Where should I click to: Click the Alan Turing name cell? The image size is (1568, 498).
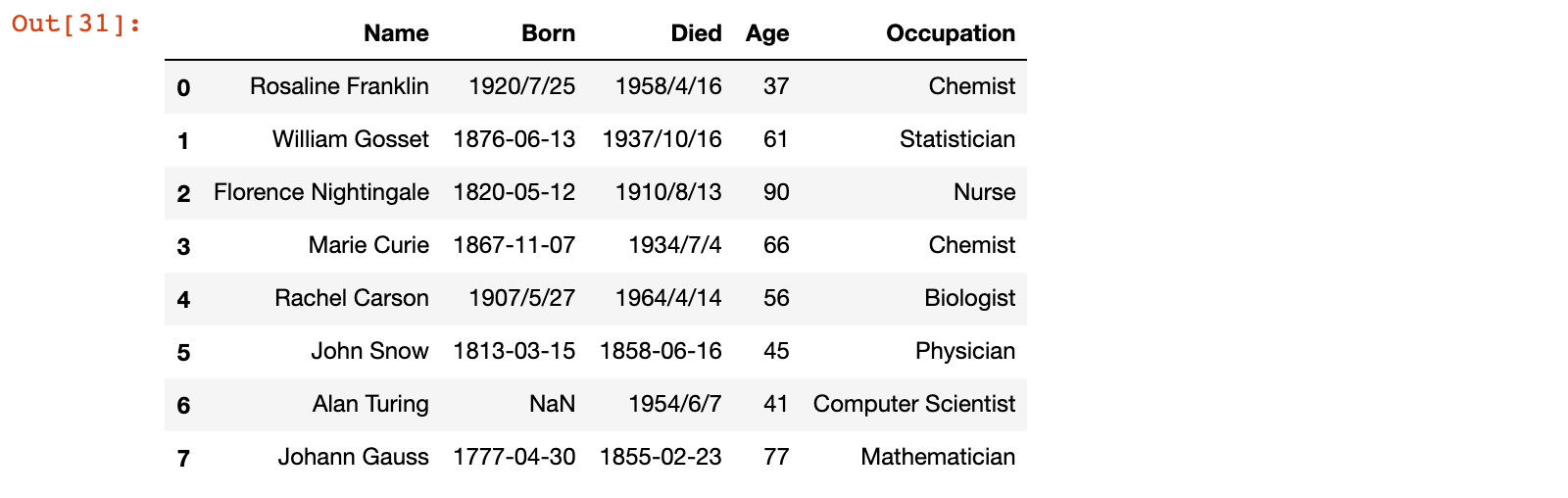tap(370, 404)
